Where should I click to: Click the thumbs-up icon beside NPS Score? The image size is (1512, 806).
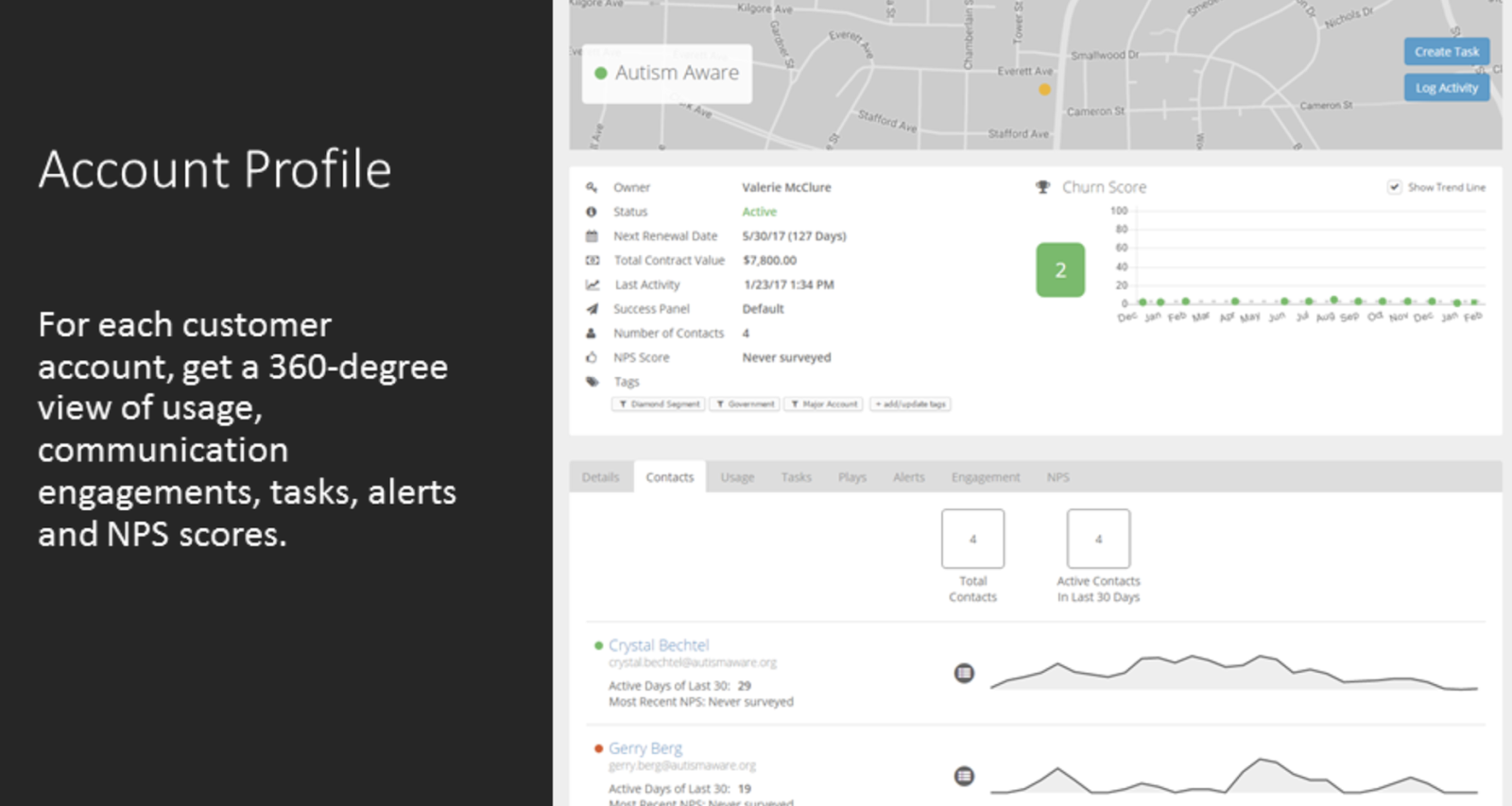tap(592, 357)
